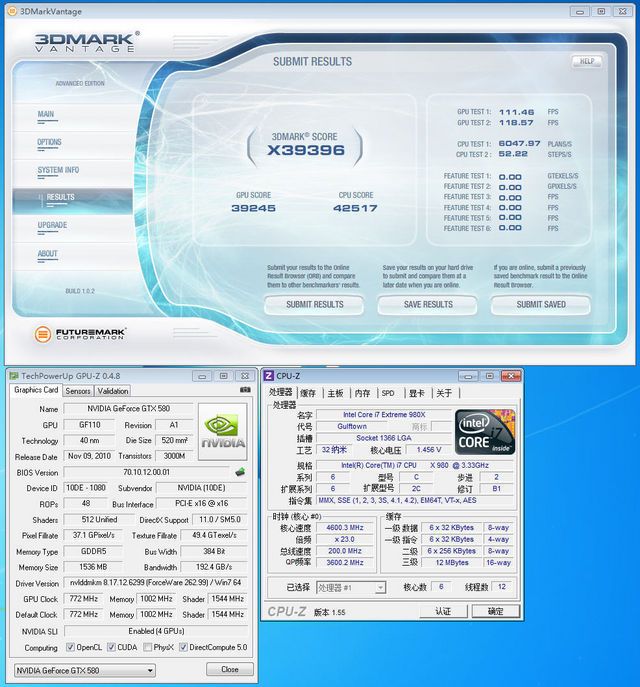Click the Socket 1366 LGA value
This screenshot has width=640, height=687.
point(384,438)
